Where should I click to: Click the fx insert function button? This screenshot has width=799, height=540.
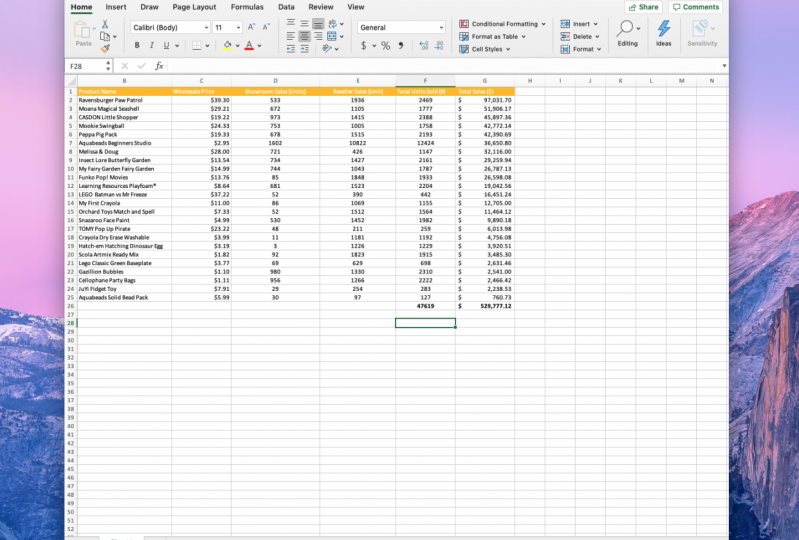(159, 66)
